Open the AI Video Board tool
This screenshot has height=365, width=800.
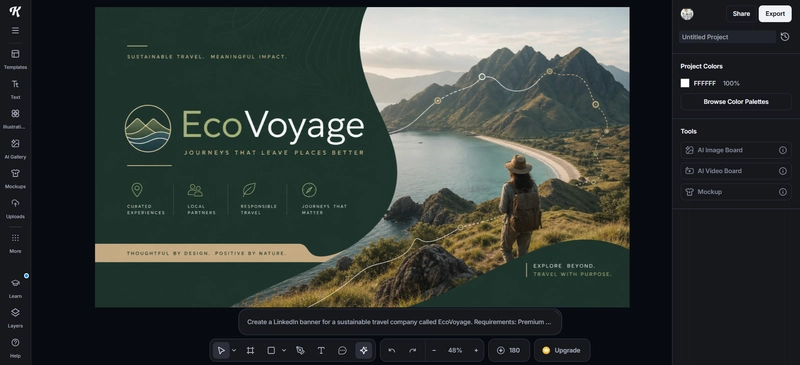pos(736,171)
